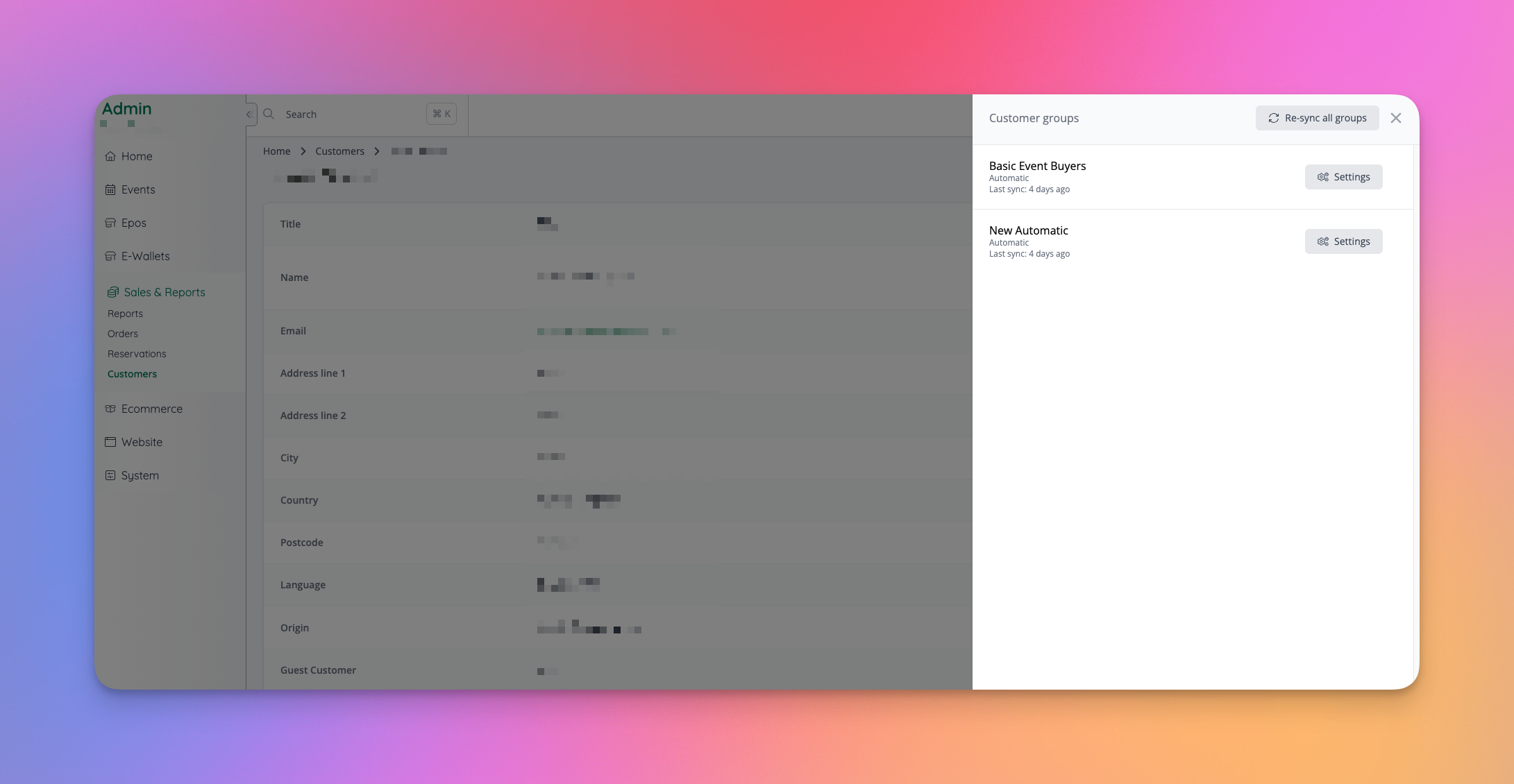This screenshot has width=1514, height=784.
Task: Open Settings for Basic Event Buyers
Action: pyautogui.click(x=1343, y=177)
